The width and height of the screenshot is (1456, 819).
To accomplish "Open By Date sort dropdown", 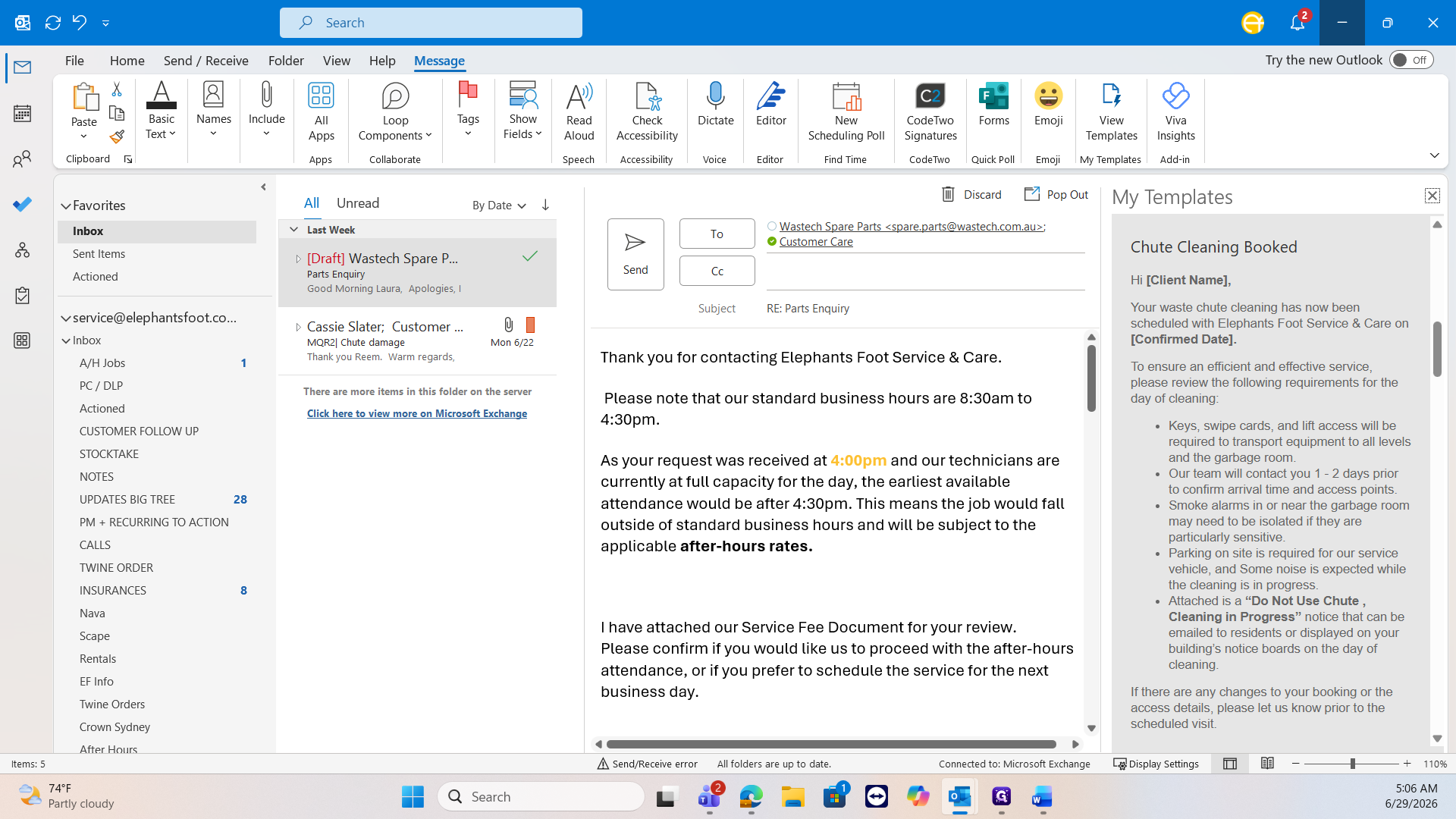I will pyautogui.click(x=499, y=206).
